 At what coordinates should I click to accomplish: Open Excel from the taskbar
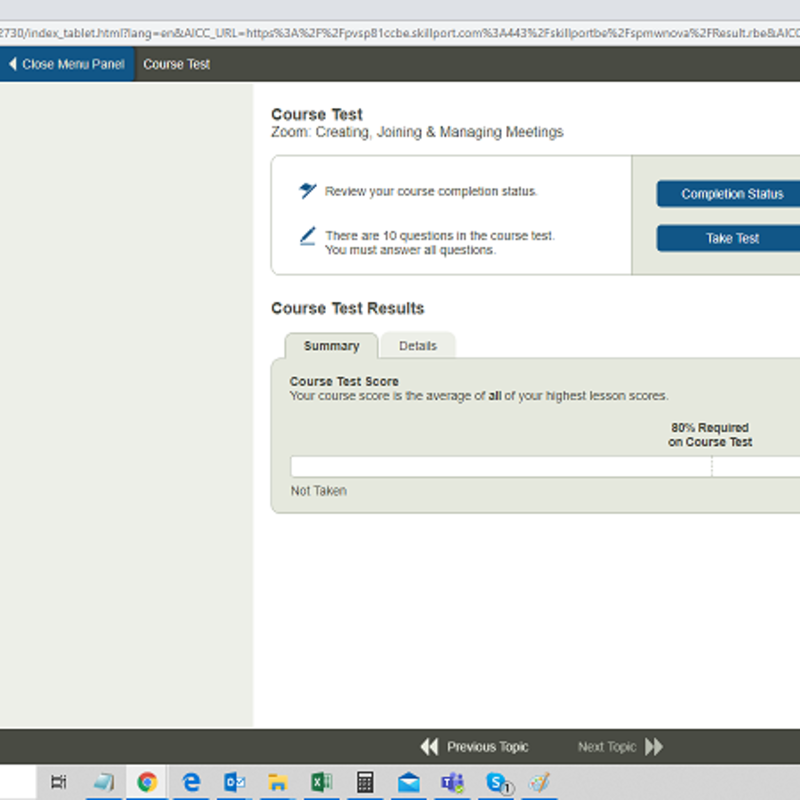click(x=322, y=782)
